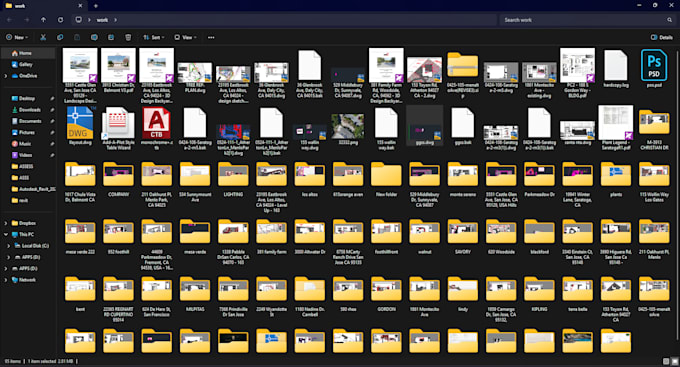
Task: Open the COMPANY folder
Action: [118, 175]
